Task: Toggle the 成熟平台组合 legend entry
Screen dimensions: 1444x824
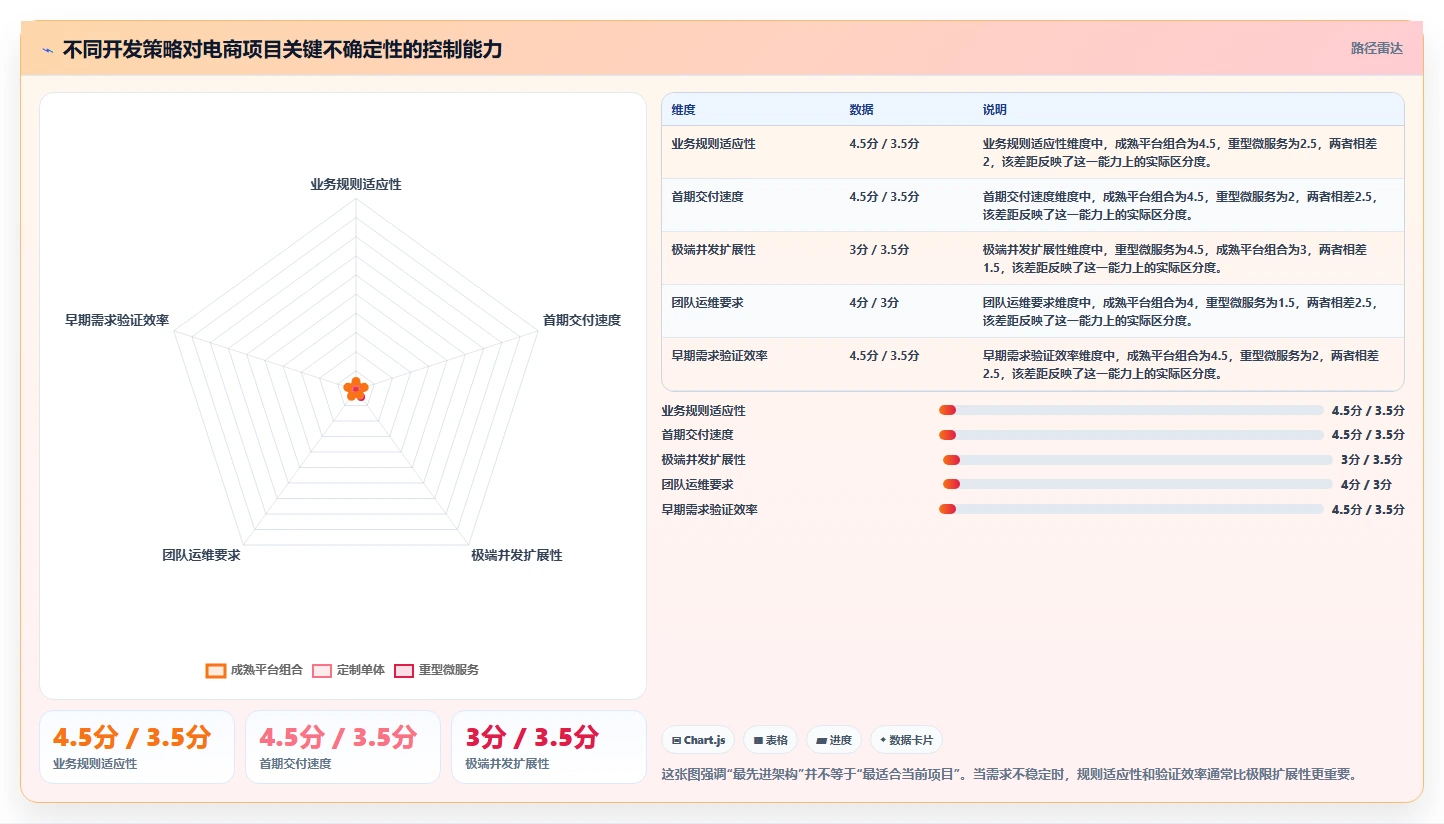Action: coord(254,670)
